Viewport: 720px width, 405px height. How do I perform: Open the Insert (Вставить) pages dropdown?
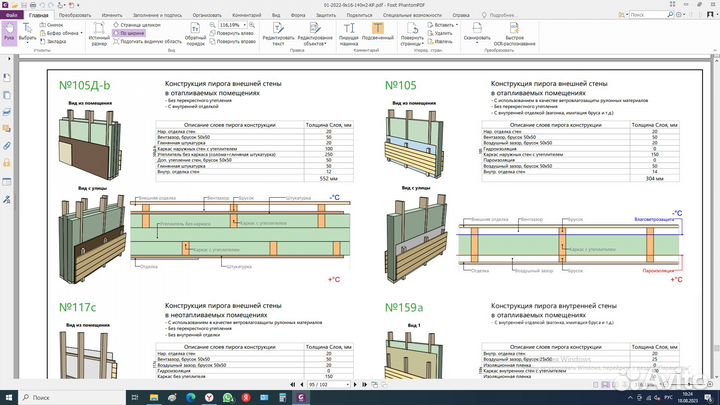pos(443,25)
